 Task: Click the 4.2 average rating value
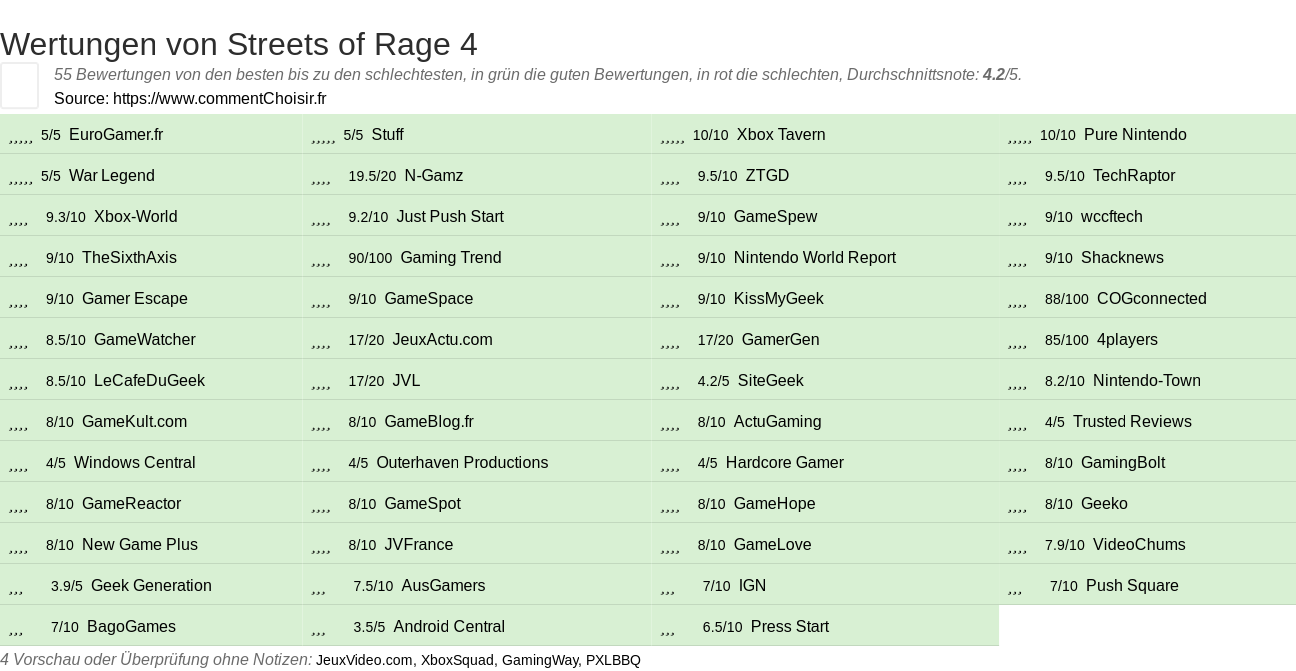click(993, 74)
